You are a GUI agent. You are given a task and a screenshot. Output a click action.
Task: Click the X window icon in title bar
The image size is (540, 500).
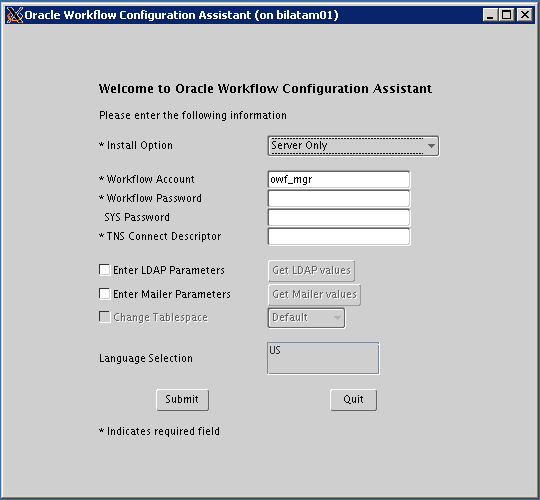15,15
